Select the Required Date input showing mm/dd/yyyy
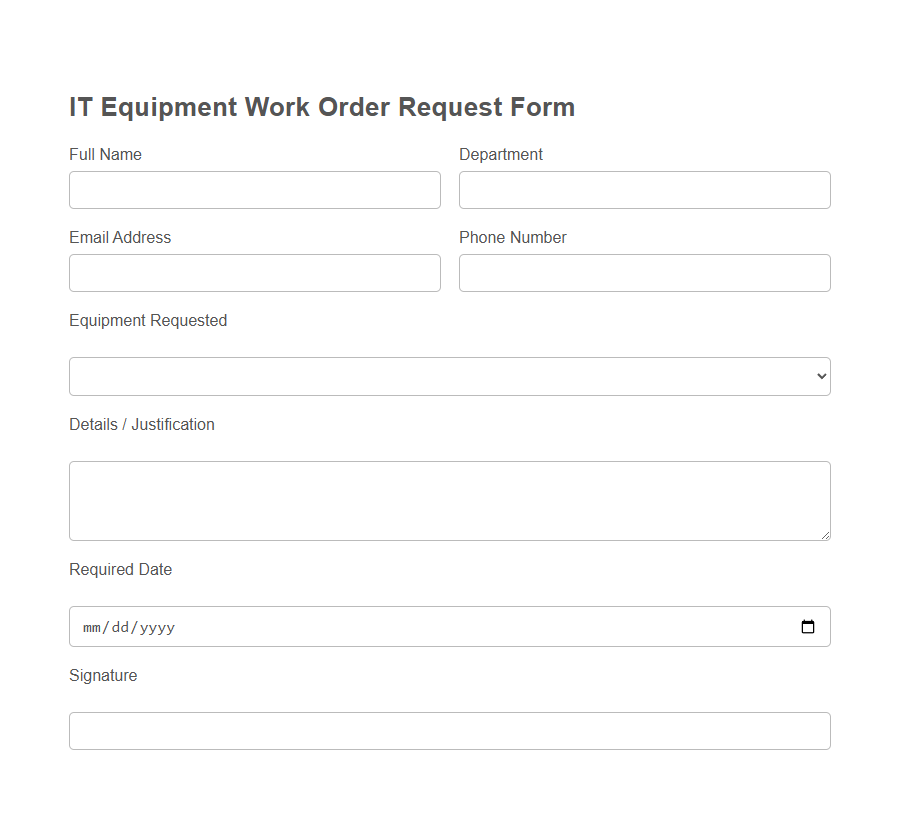Viewport: 900px width, 822px height. (400, 627)
